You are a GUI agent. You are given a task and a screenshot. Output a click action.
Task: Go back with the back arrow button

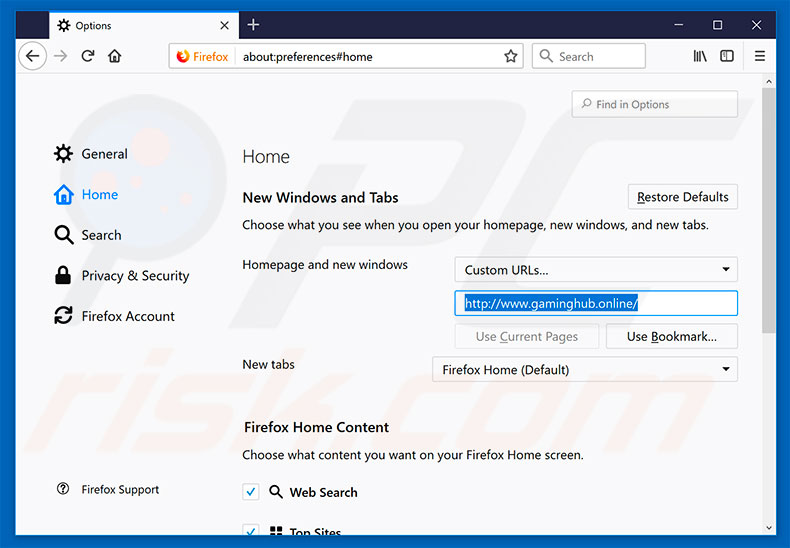pos(33,56)
